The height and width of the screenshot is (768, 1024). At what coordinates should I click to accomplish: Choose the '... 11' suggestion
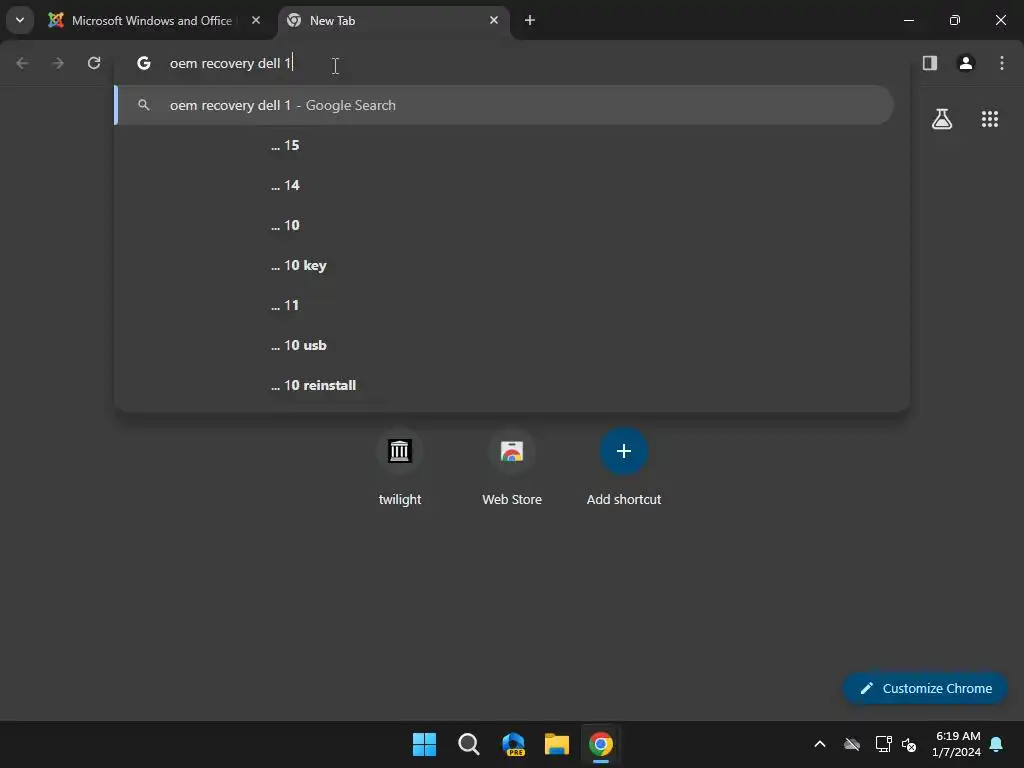(x=504, y=305)
